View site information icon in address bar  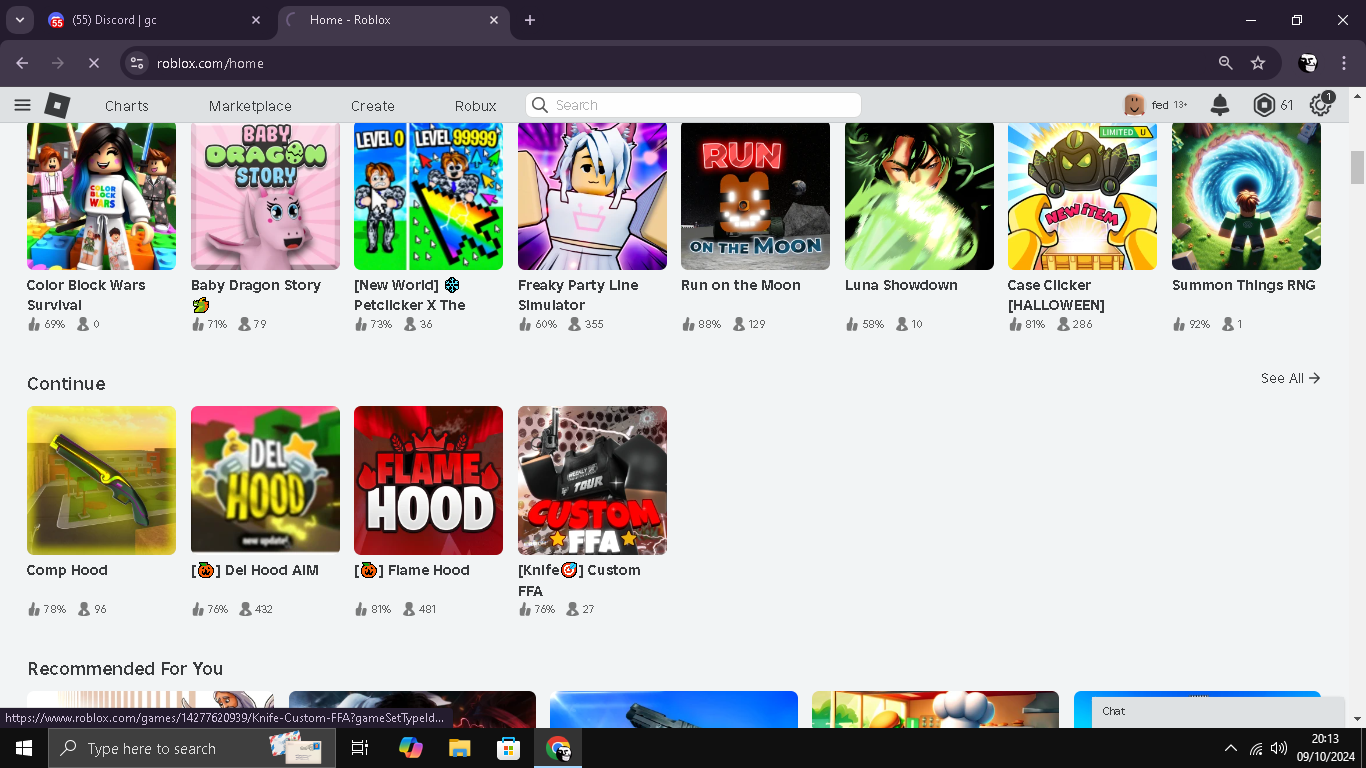(138, 63)
